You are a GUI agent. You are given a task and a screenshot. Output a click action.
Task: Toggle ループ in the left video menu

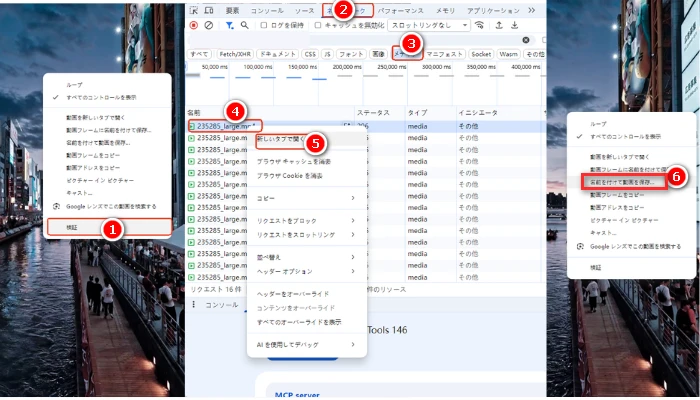74,85
